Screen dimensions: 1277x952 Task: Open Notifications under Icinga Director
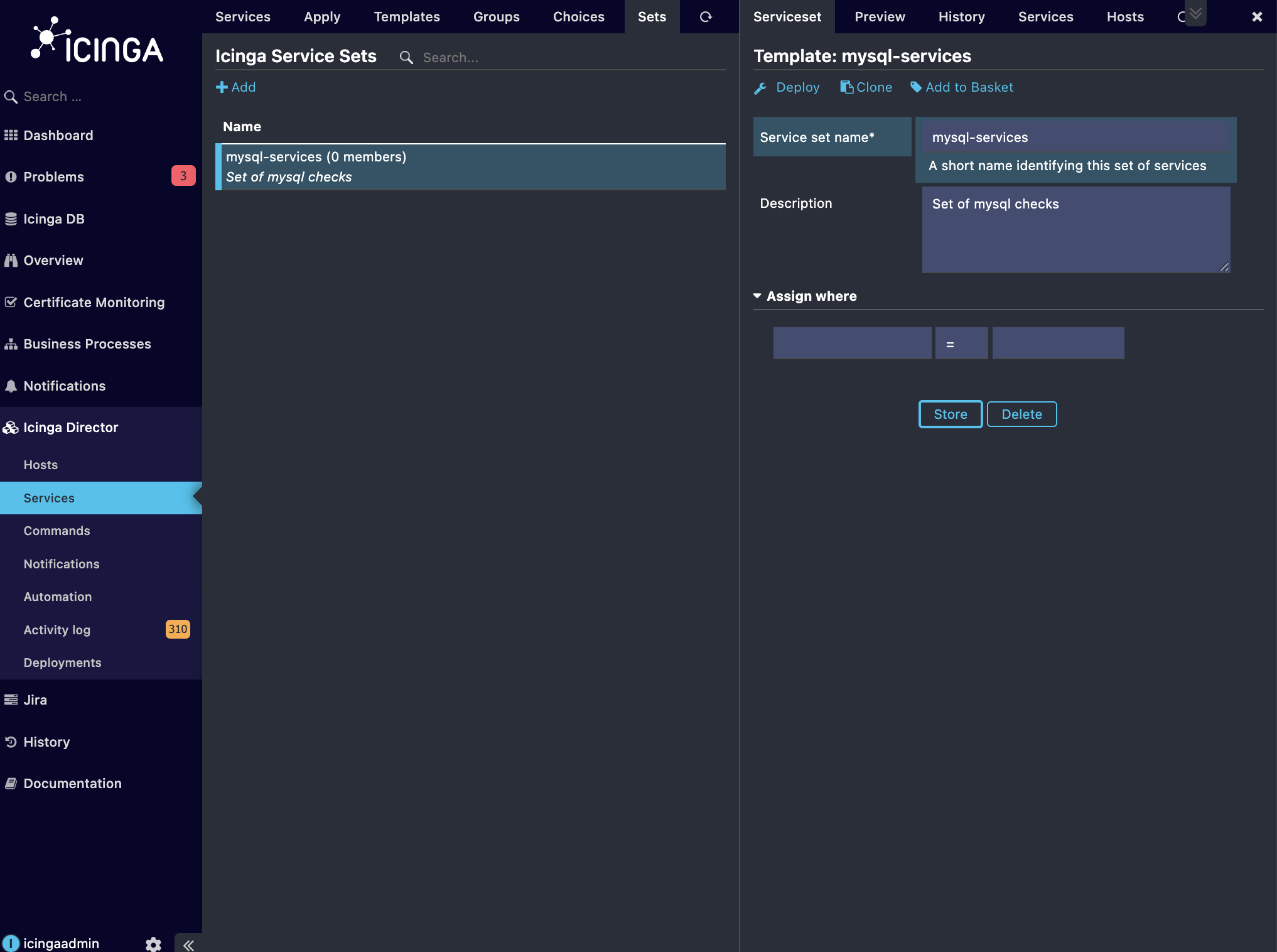click(62, 564)
